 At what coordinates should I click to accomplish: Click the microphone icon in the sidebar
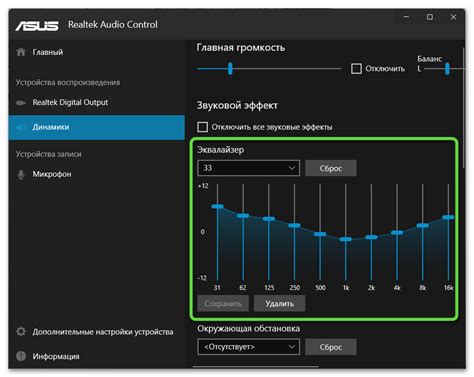tap(21, 174)
